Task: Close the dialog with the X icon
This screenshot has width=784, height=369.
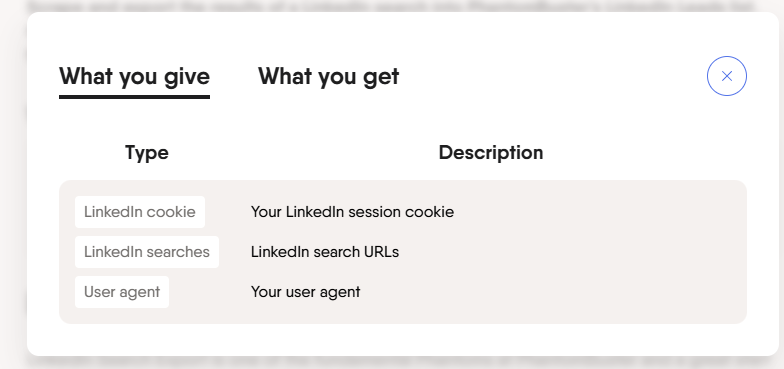Action: tap(726, 76)
